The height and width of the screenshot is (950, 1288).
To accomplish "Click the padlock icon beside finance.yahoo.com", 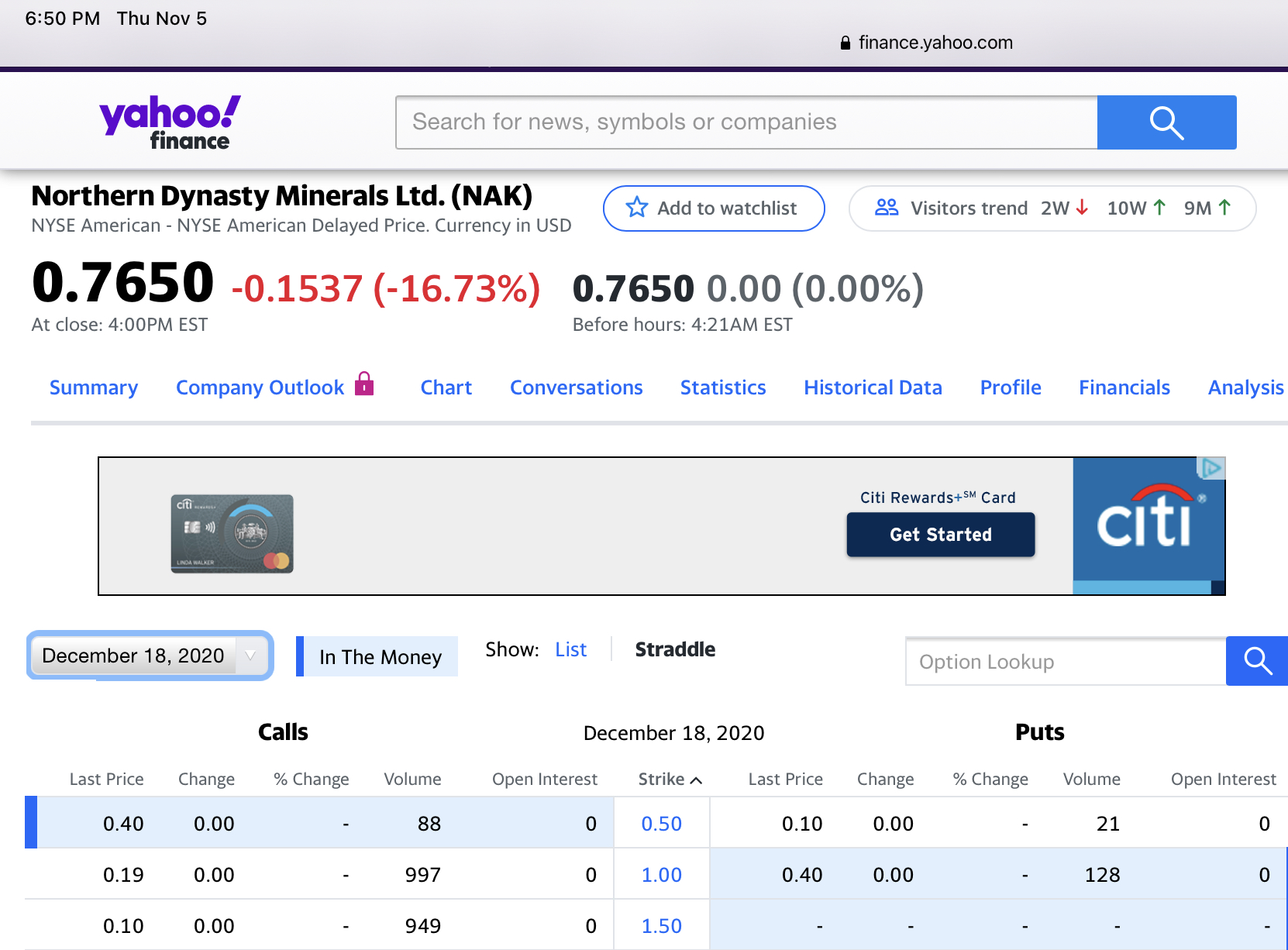I will [x=845, y=43].
